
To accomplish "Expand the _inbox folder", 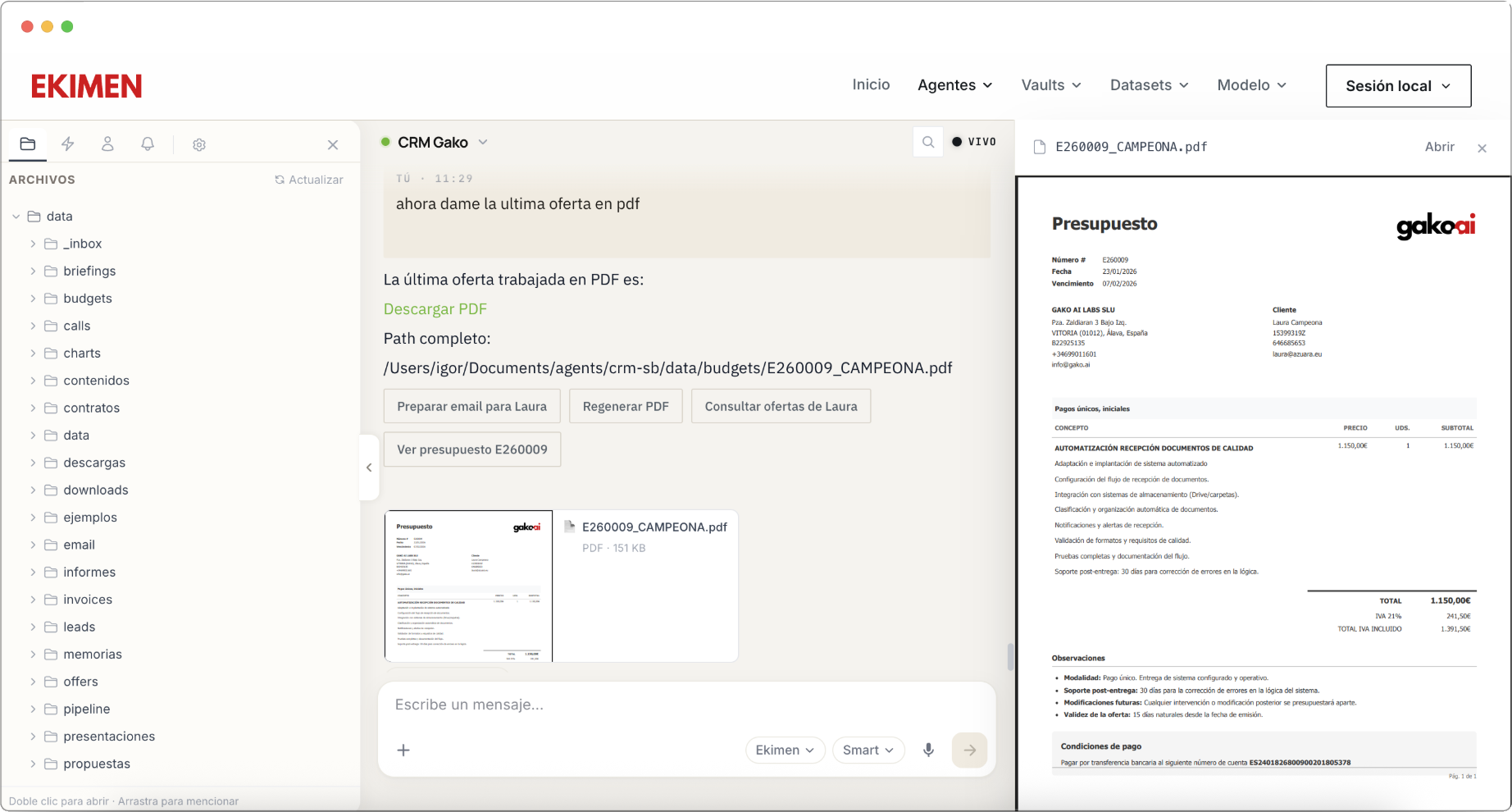I will coord(33,244).
